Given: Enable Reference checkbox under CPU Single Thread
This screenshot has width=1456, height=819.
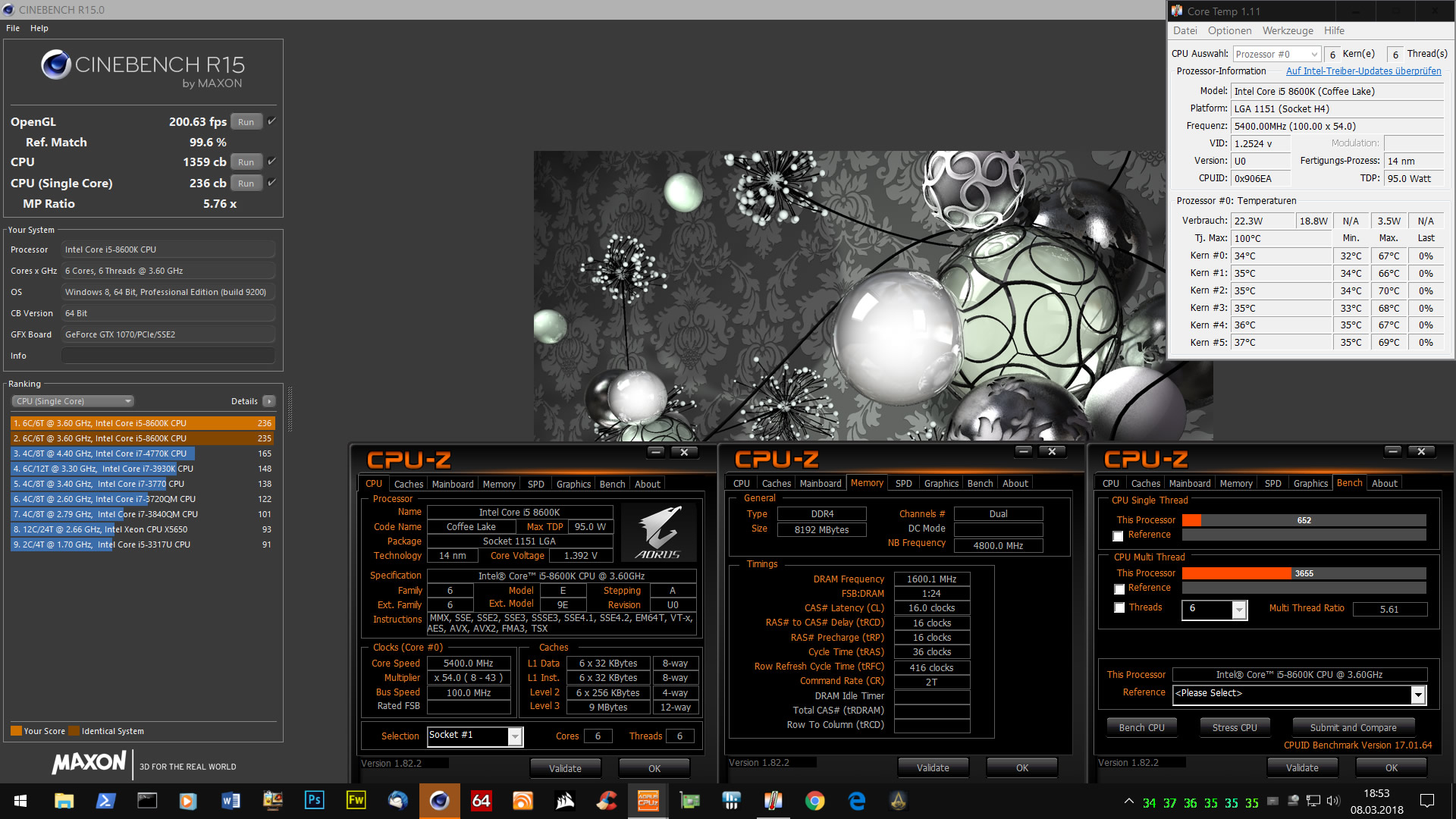Looking at the screenshot, I should click(x=1118, y=536).
